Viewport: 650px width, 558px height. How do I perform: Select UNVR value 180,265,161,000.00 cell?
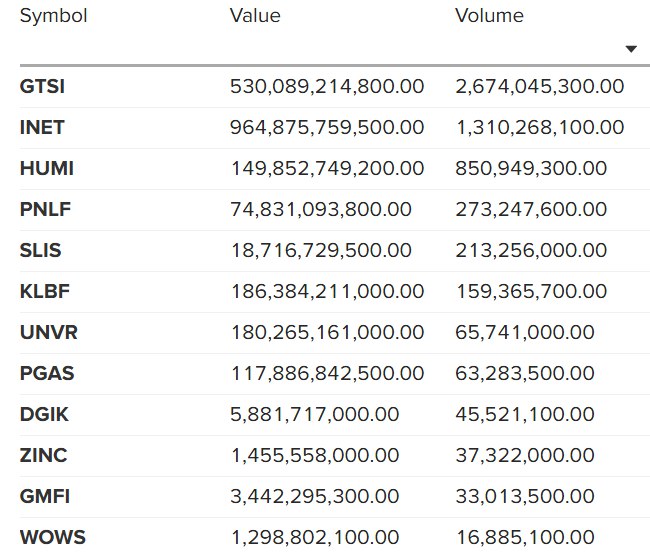(x=327, y=333)
